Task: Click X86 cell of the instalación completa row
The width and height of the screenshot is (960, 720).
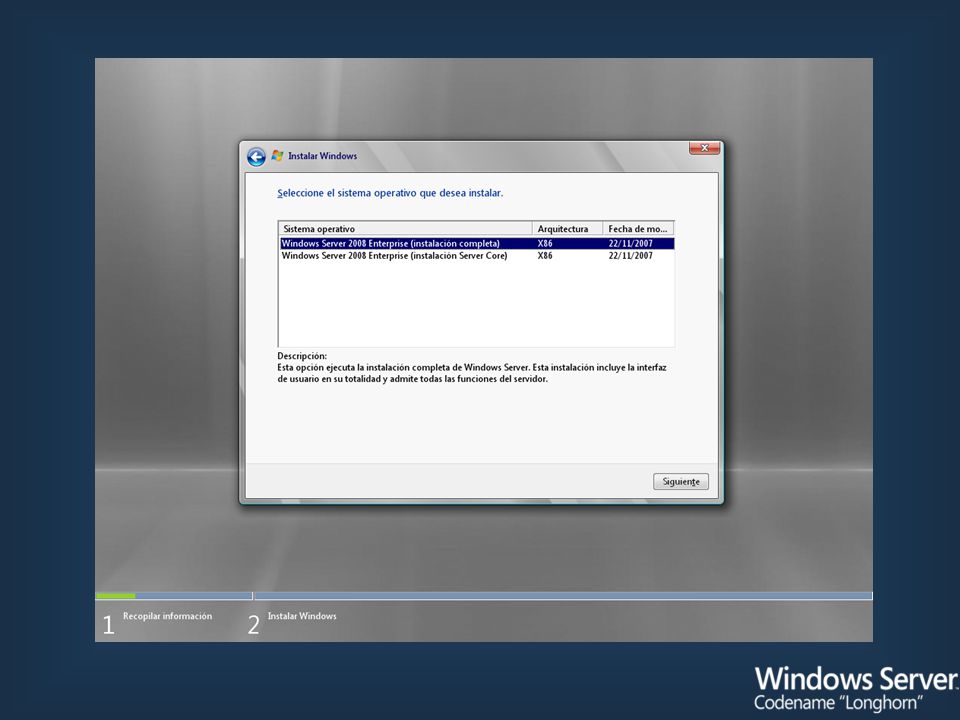Action: click(x=545, y=243)
